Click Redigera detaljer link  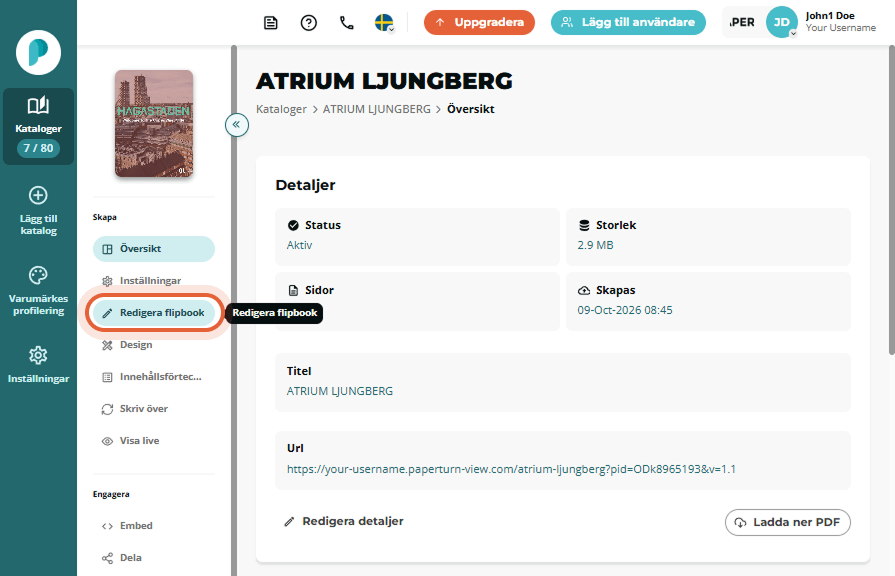(344, 521)
